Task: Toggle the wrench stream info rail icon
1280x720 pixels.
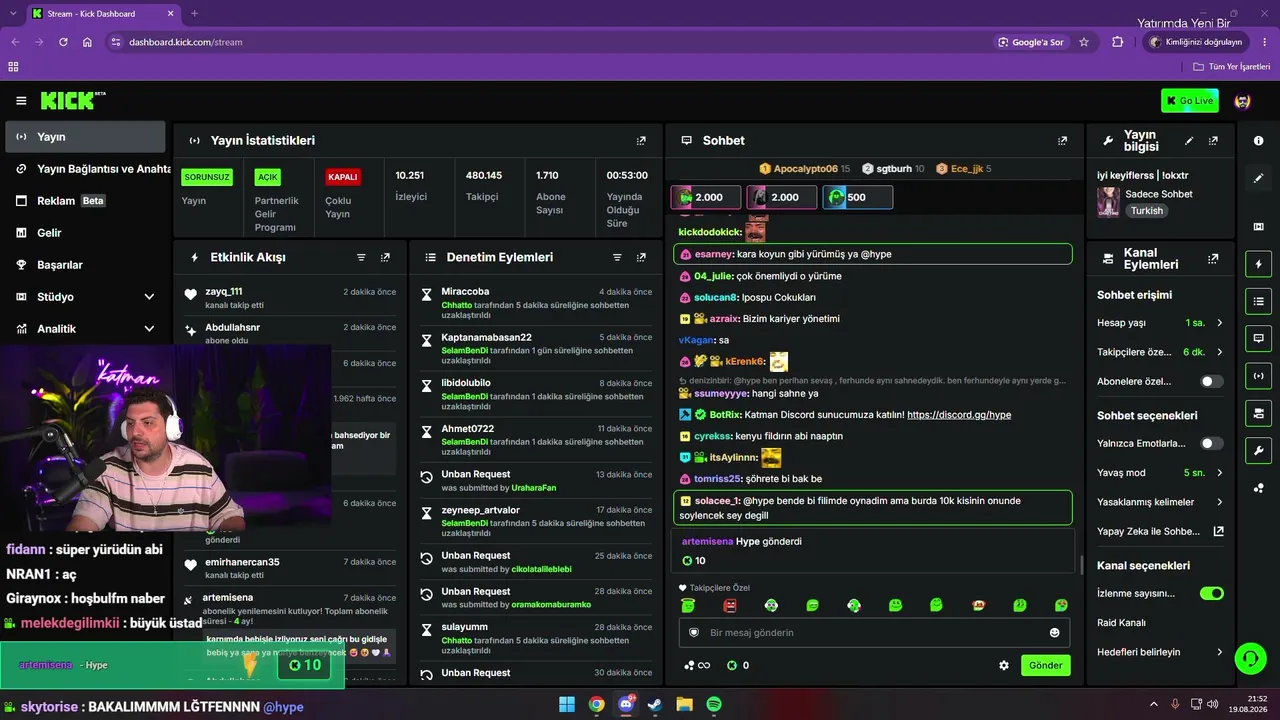Action: pos(1258,449)
